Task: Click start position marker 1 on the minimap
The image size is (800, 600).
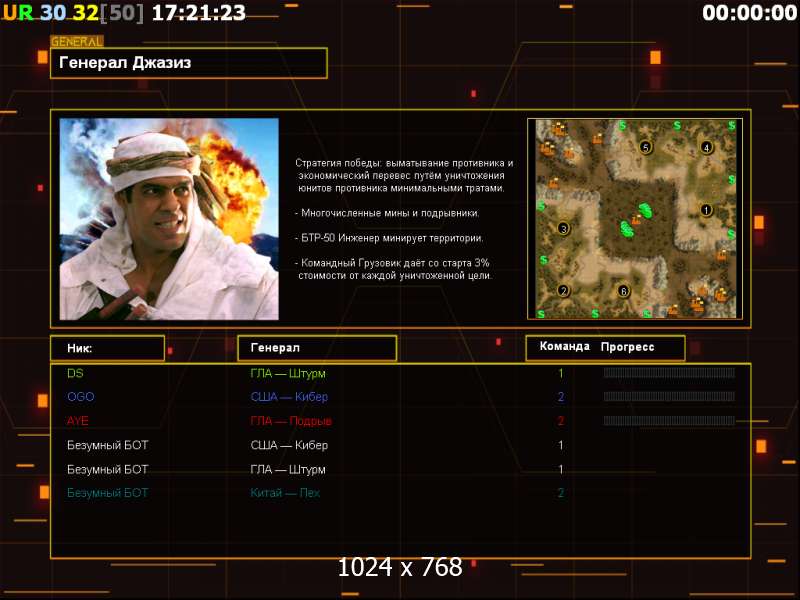Action: (706, 210)
